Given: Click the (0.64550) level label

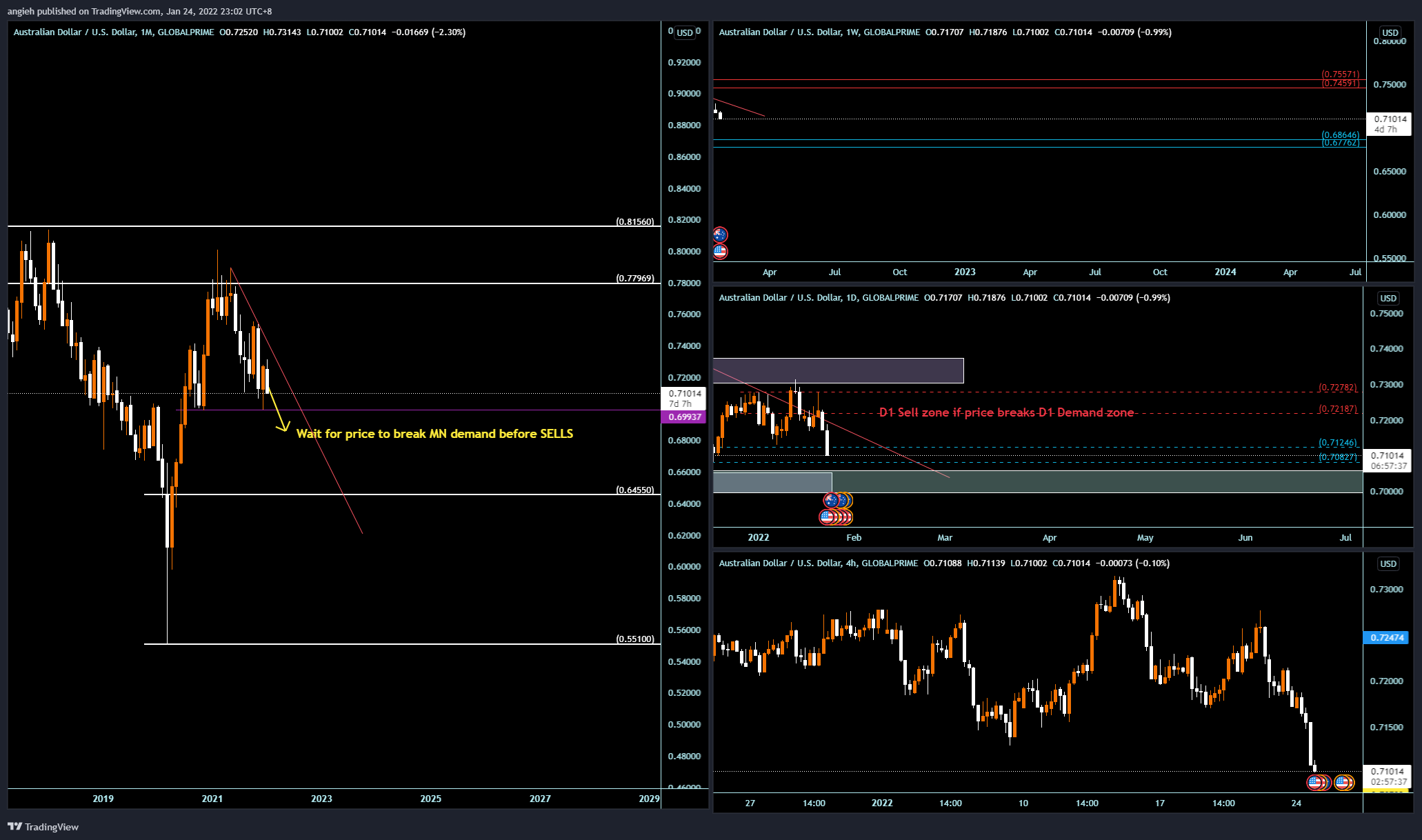Looking at the screenshot, I should pyautogui.click(x=635, y=490).
